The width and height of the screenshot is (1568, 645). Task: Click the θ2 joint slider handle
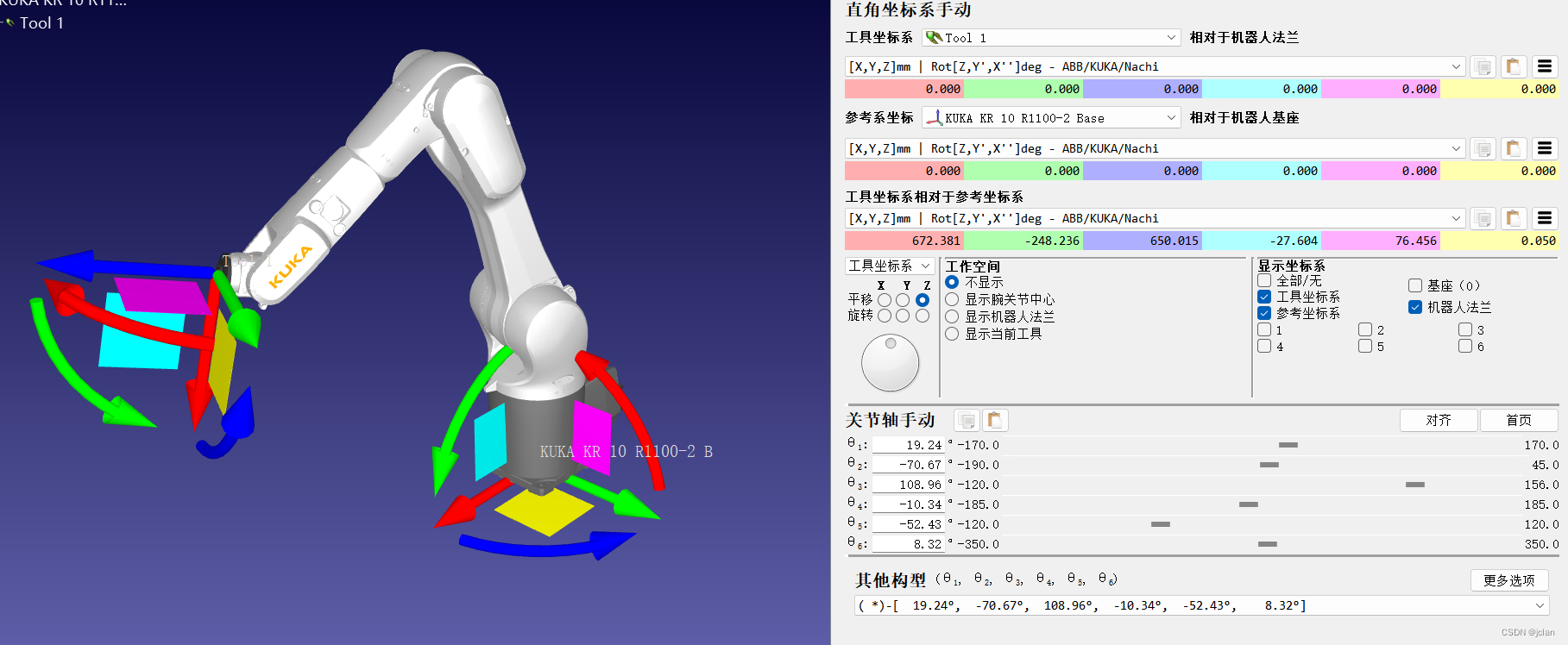(1269, 465)
